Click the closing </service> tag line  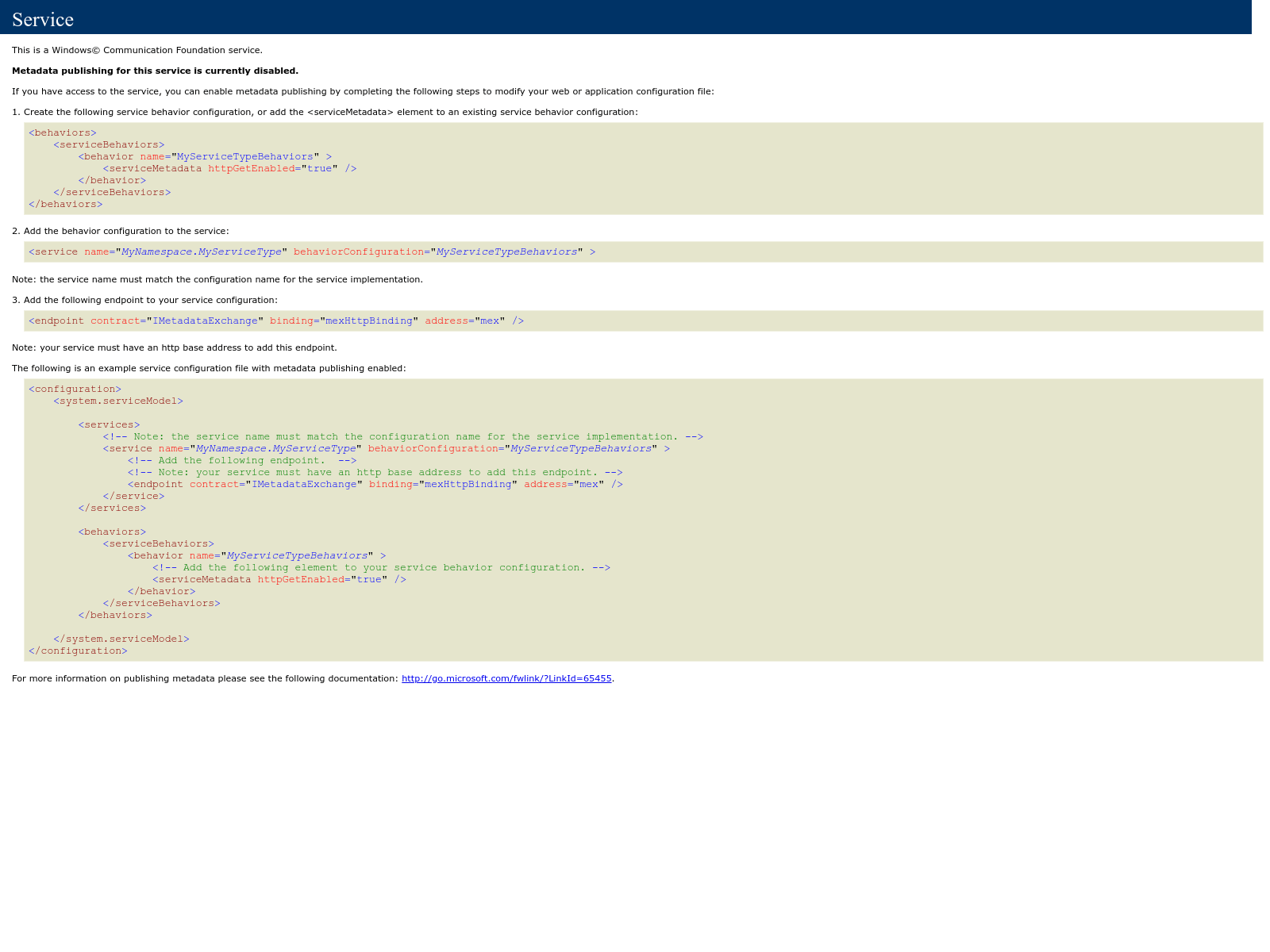pyautogui.click(x=133, y=496)
